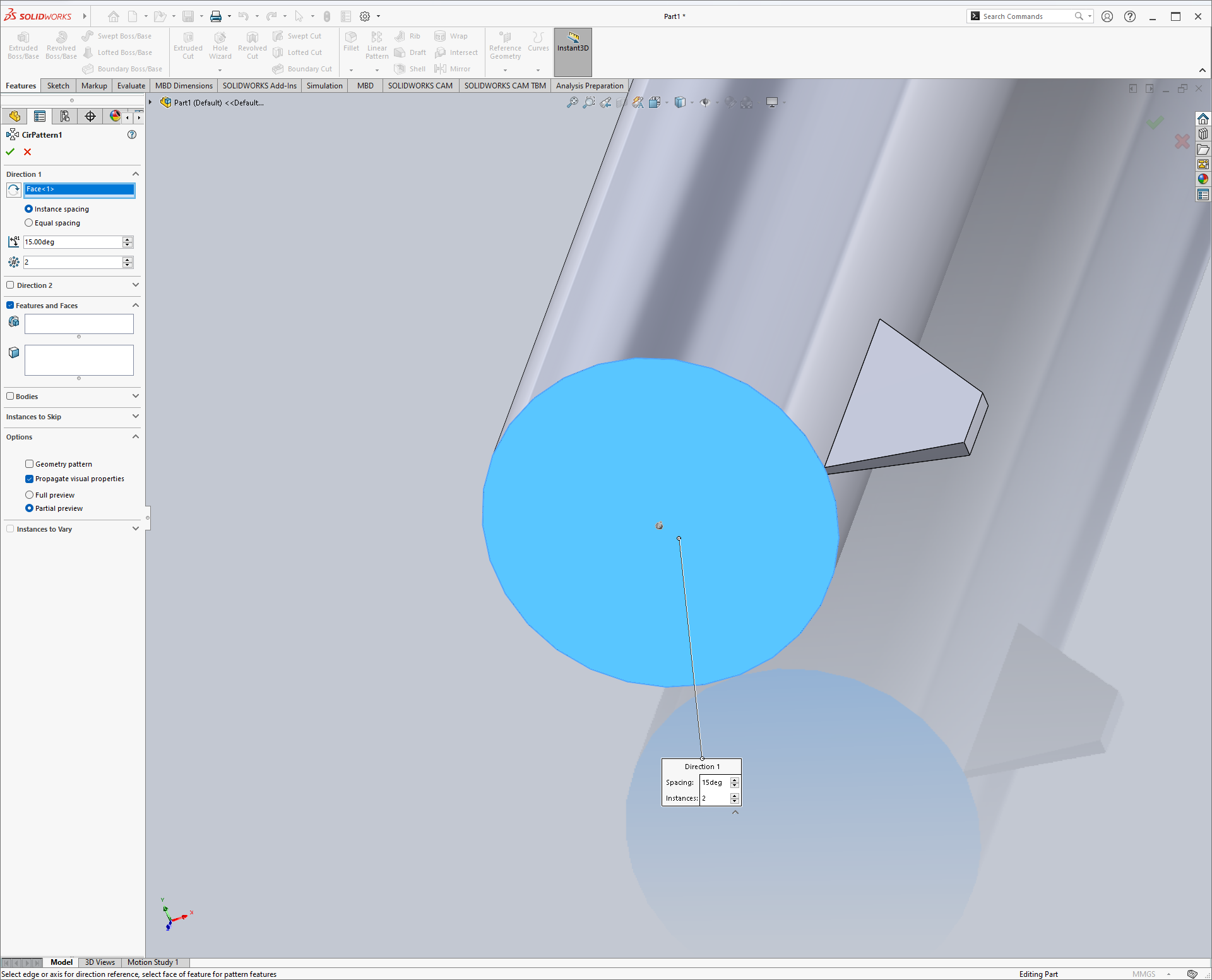Open FeatureManager design tree tab
The height and width of the screenshot is (980, 1212).
(15, 116)
